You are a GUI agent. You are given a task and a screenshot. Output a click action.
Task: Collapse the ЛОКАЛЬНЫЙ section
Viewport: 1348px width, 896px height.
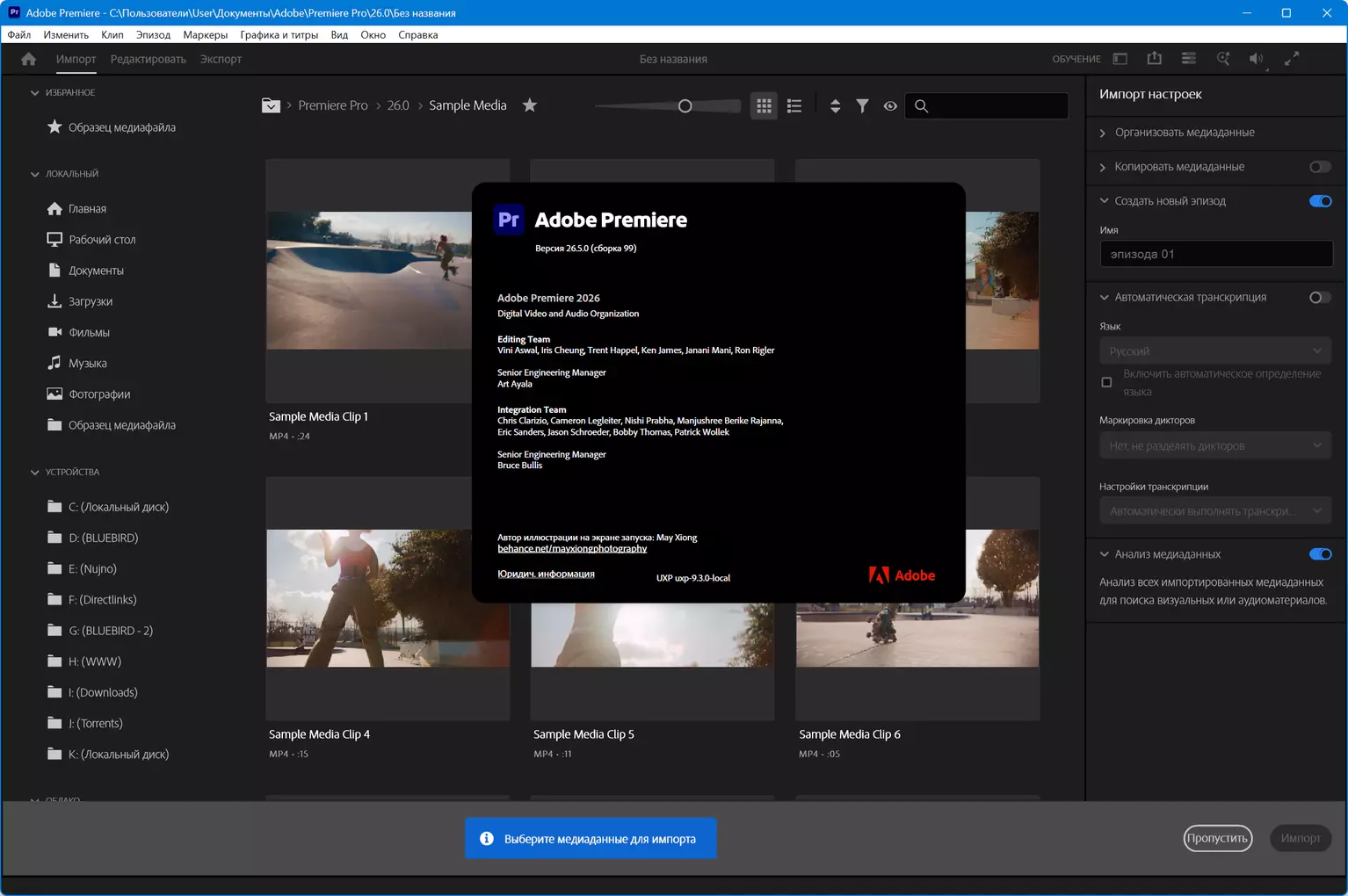coord(35,174)
